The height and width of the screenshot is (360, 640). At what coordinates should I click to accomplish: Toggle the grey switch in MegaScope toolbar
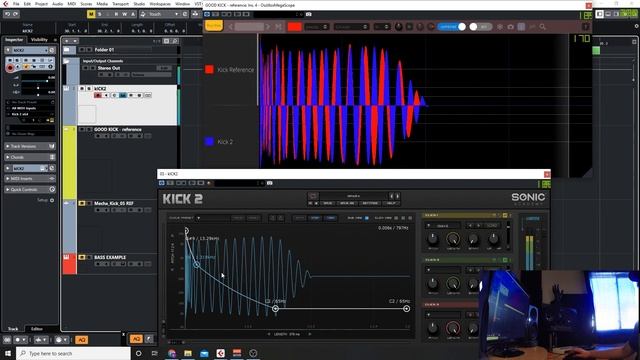click(x=480, y=27)
